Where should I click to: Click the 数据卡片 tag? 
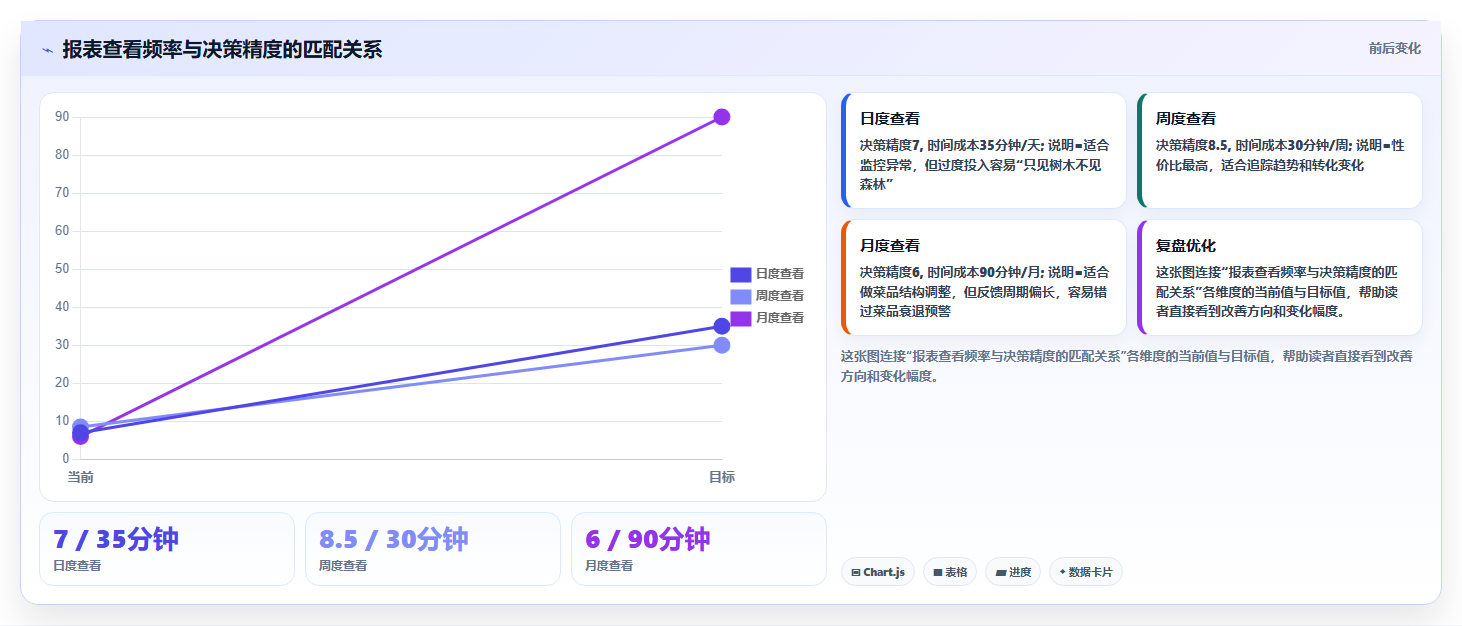(1086, 572)
